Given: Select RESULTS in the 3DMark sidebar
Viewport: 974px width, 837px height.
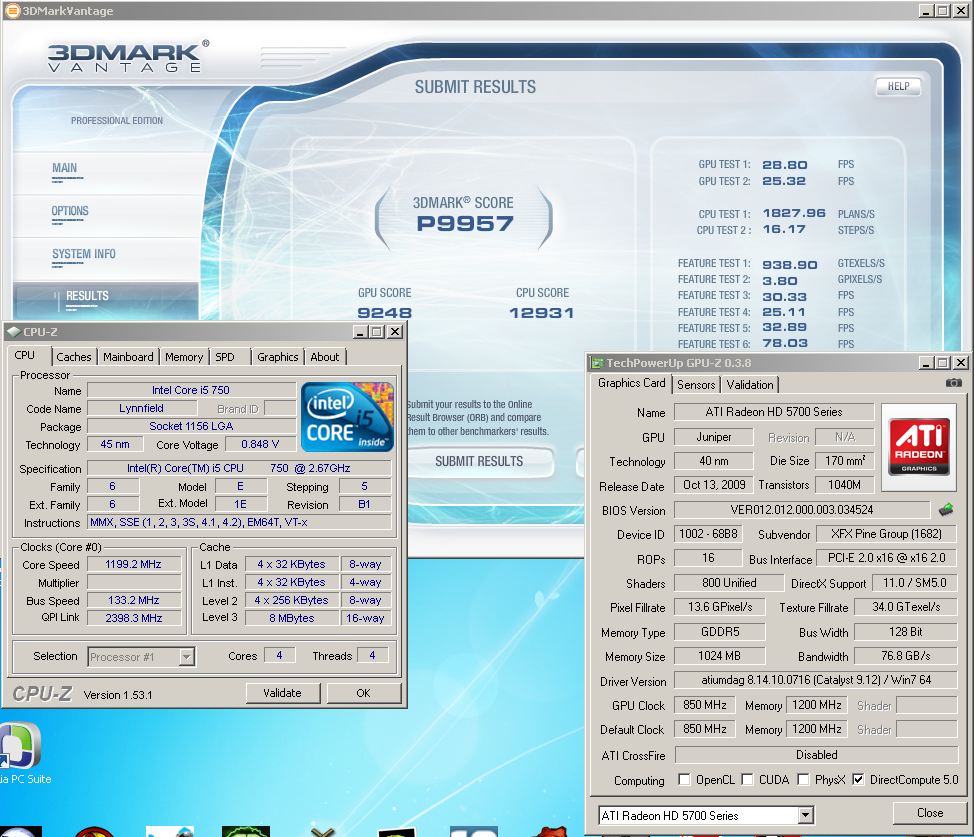Looking at the screenshot, I should pos(87,296).
